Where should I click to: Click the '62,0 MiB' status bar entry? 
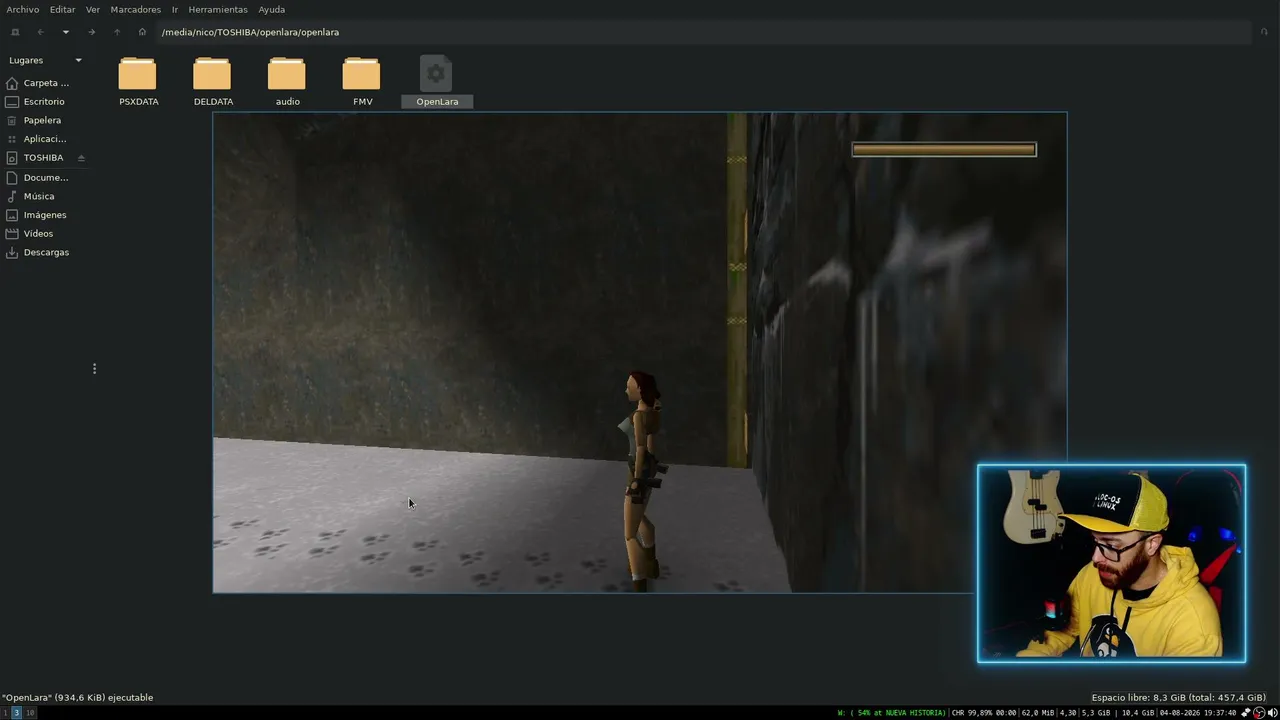point(1038,713)
